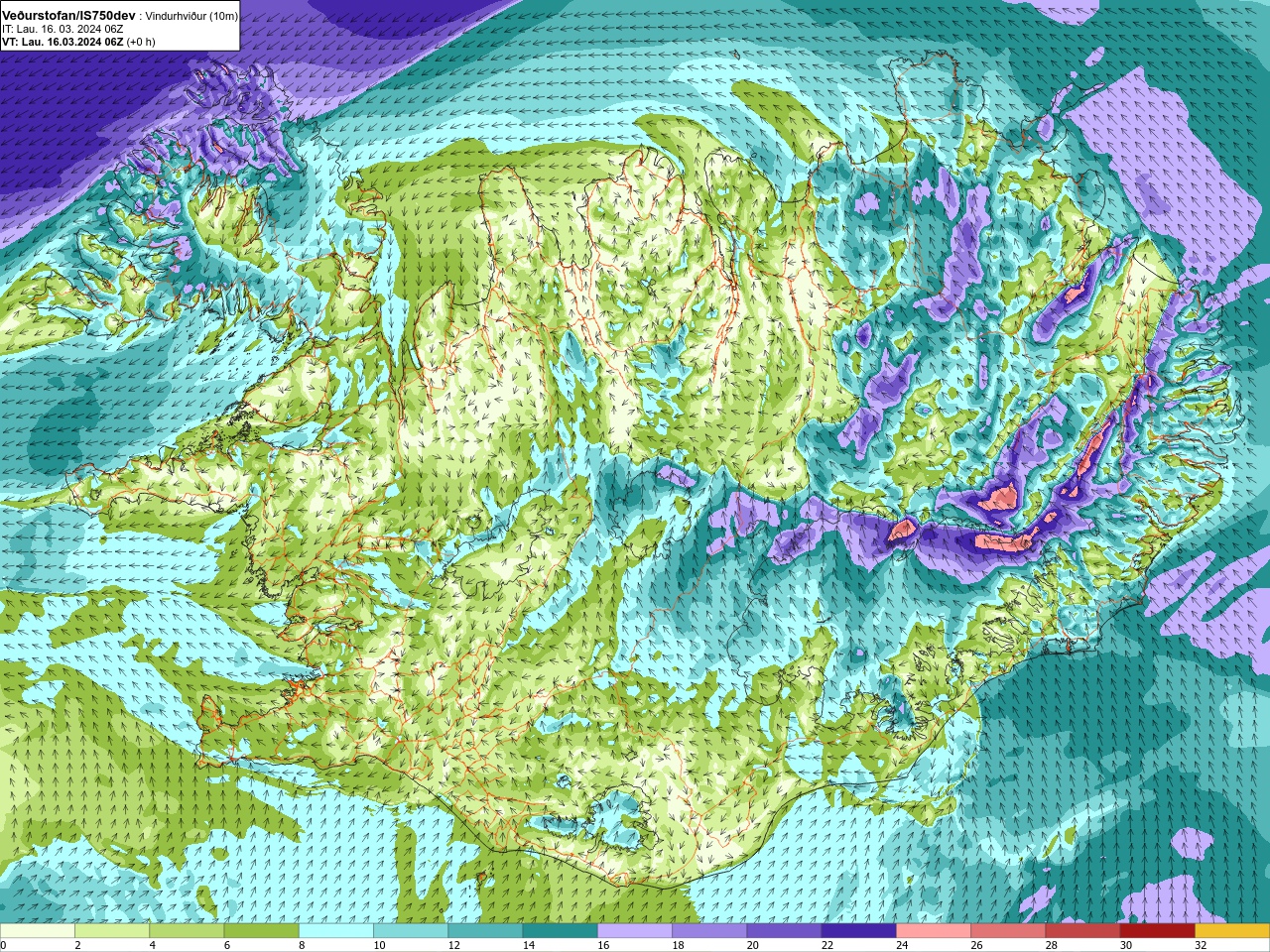Click the legend scale value '32'

click(x=1201, y=945)
